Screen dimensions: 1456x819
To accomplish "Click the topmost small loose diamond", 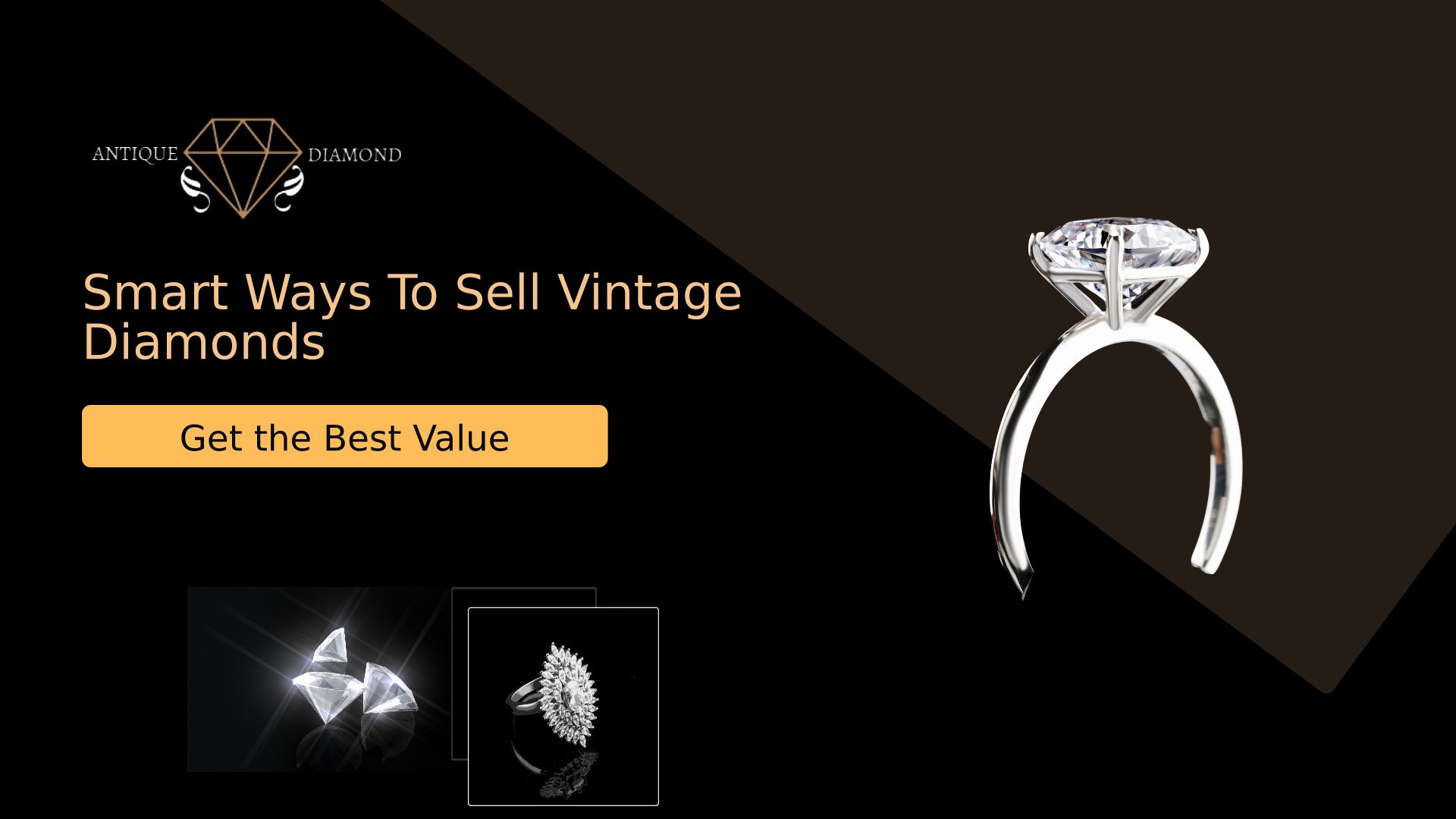I will pyautogui.click(x=331, y=645).
